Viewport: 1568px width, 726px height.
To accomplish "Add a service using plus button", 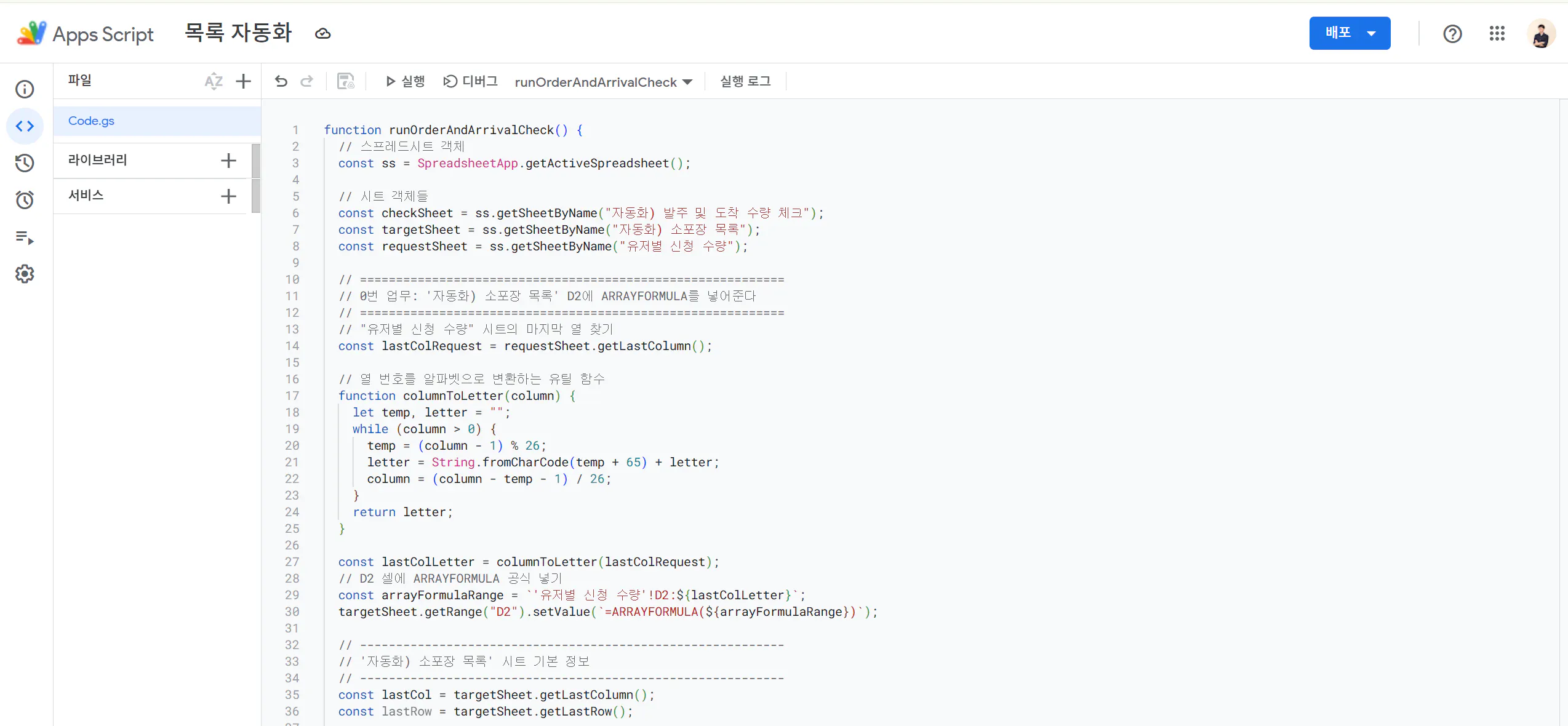I will [x=228, y=196].
